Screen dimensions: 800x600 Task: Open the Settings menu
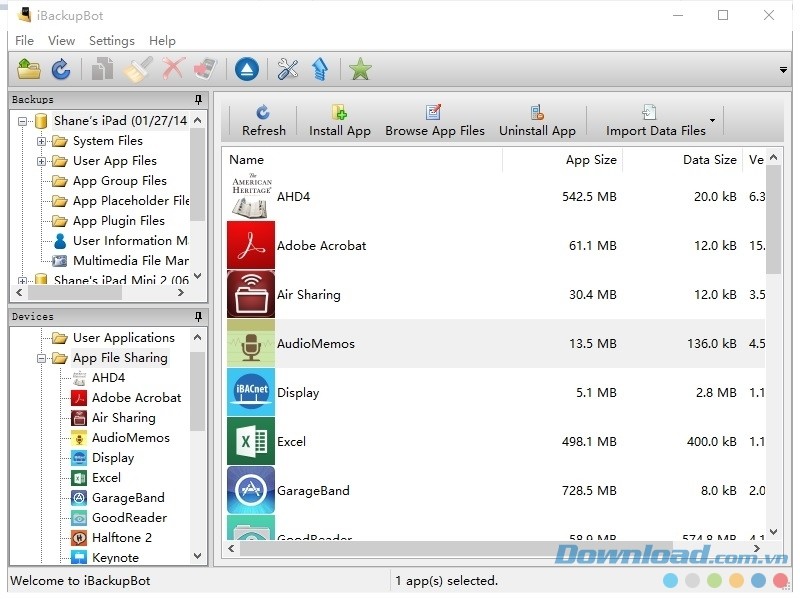[111, 41]
